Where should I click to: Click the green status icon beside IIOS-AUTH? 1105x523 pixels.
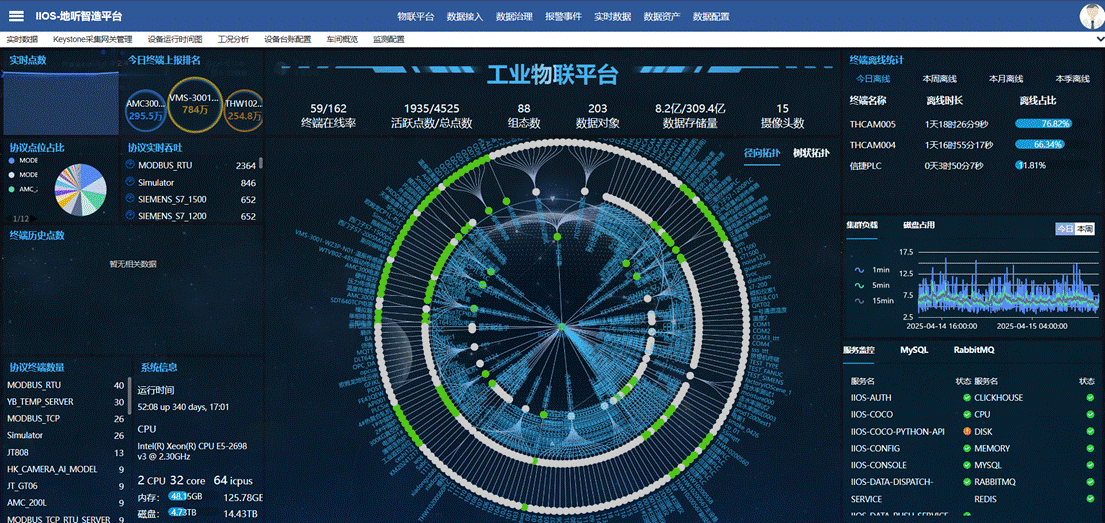coord(967,398)
